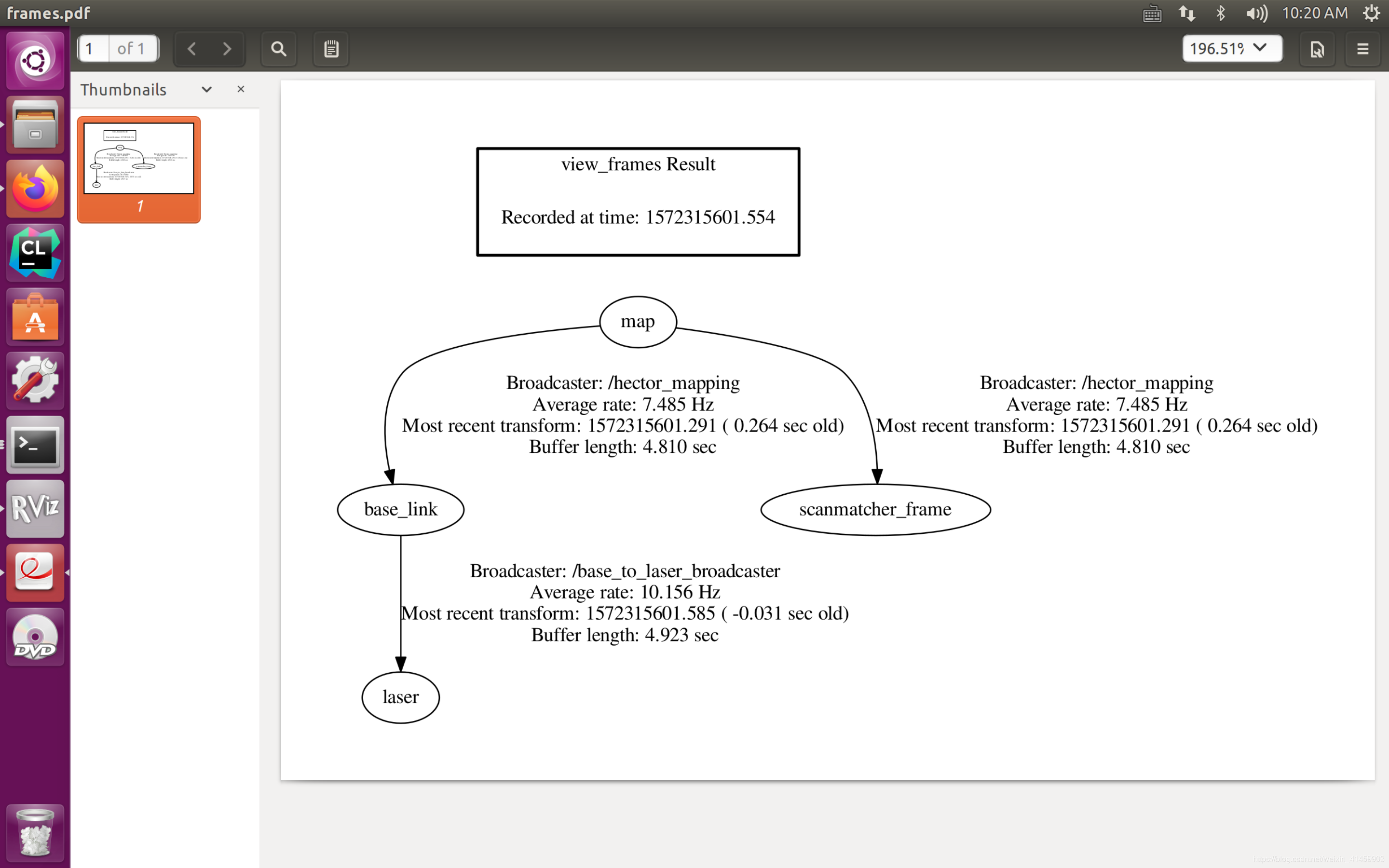Viewport: 1389px width, 868px height.
Task: Open Terminal from the dock
Action: [x=35, y=445]
